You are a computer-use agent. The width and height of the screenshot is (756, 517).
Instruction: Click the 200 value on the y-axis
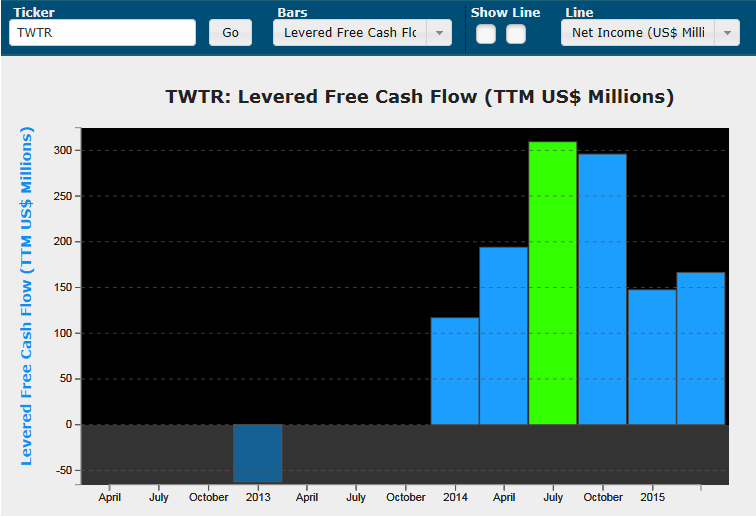tap(62, 242)
